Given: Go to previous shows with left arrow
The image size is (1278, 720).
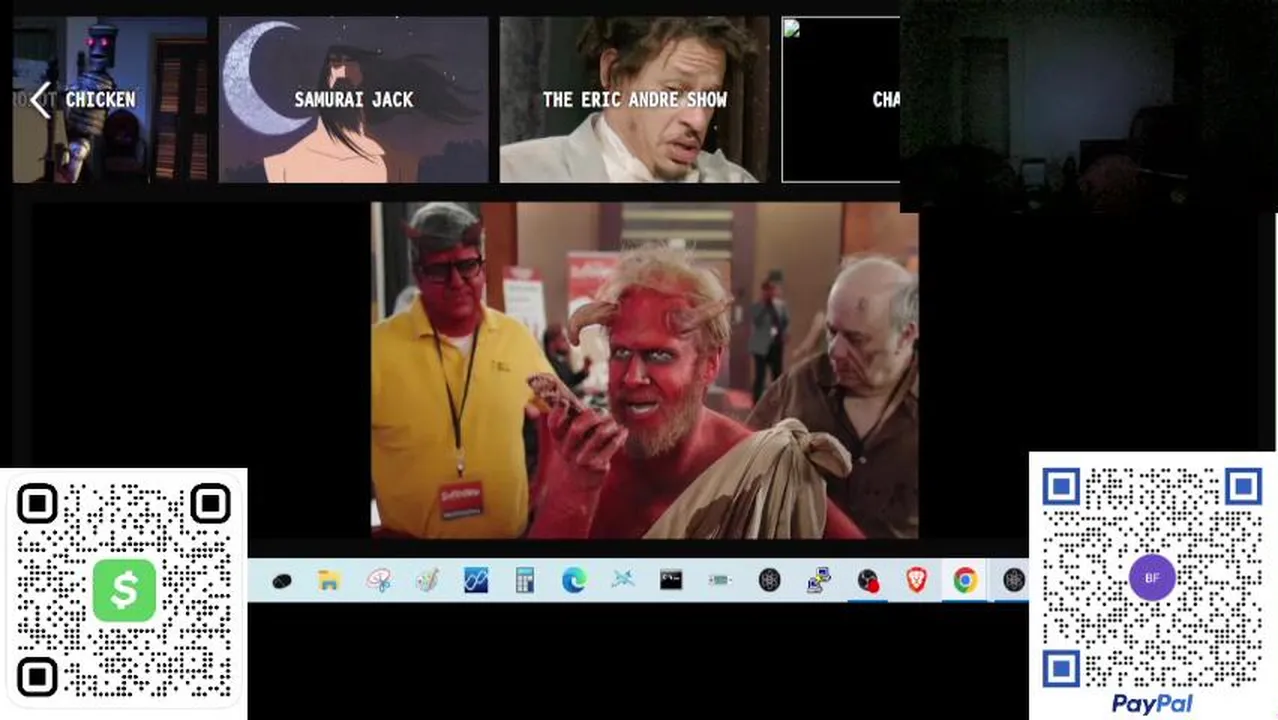Looking at the screenshot, I should coord(40,100).
